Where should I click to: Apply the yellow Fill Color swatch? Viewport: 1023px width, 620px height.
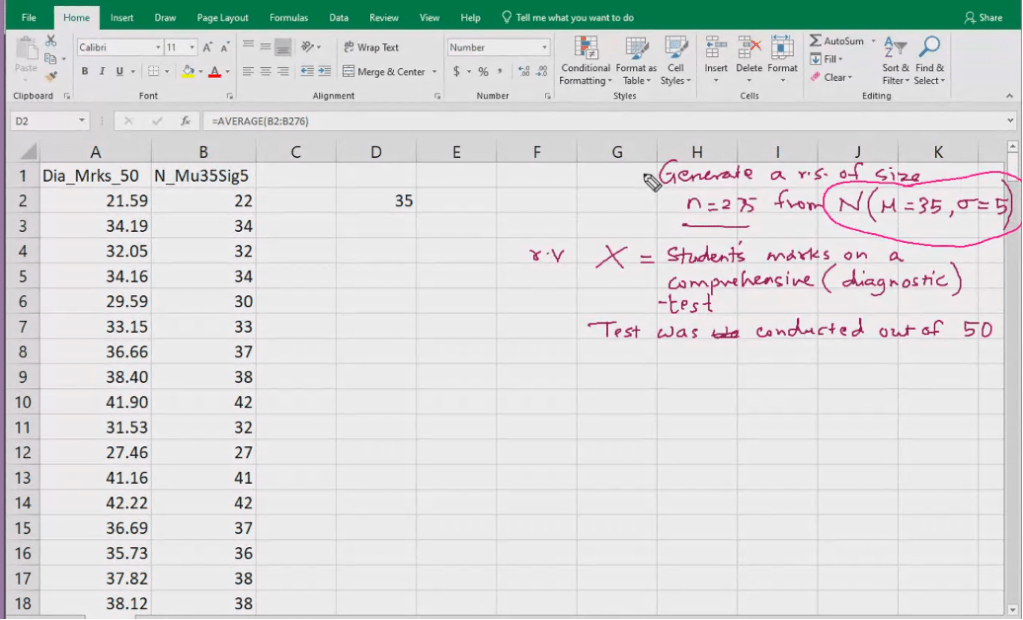(187, 72)
